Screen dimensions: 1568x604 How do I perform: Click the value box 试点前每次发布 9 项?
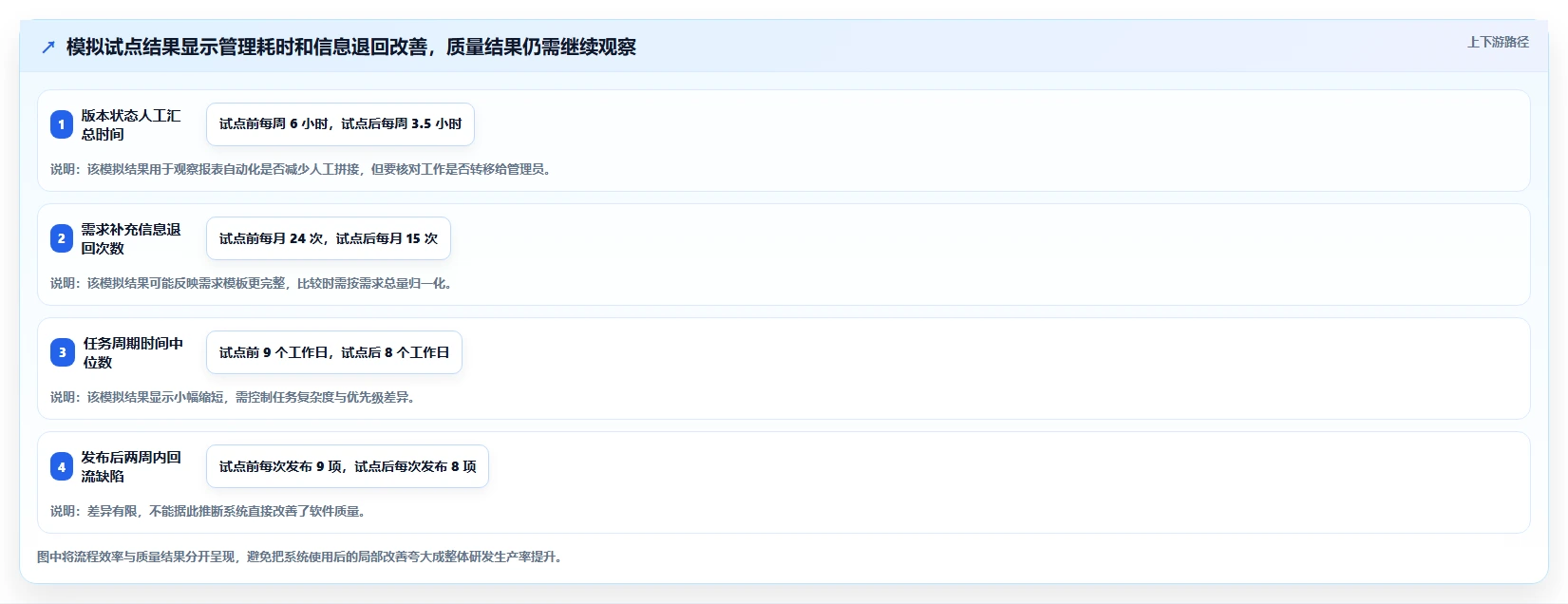348,466
